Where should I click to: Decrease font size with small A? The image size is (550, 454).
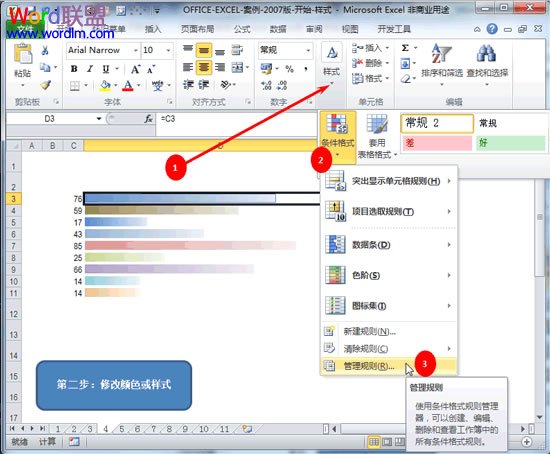151,69
